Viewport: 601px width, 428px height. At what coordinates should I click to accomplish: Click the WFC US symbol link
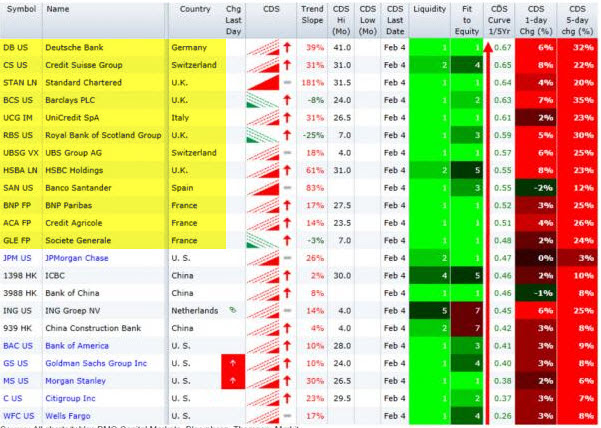pyautogui.click(x=18, y=416)
